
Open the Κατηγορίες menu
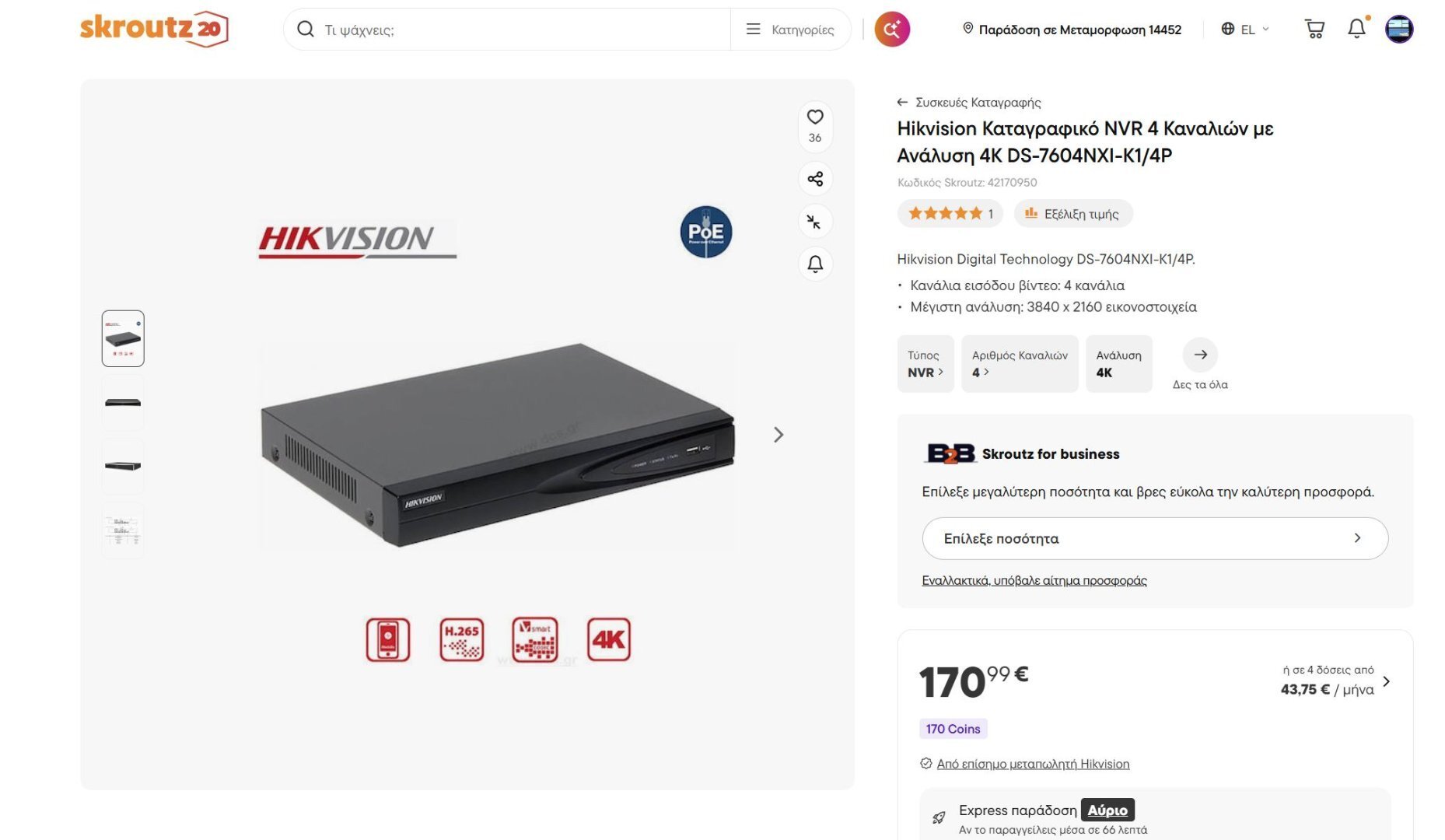point(790,30)
